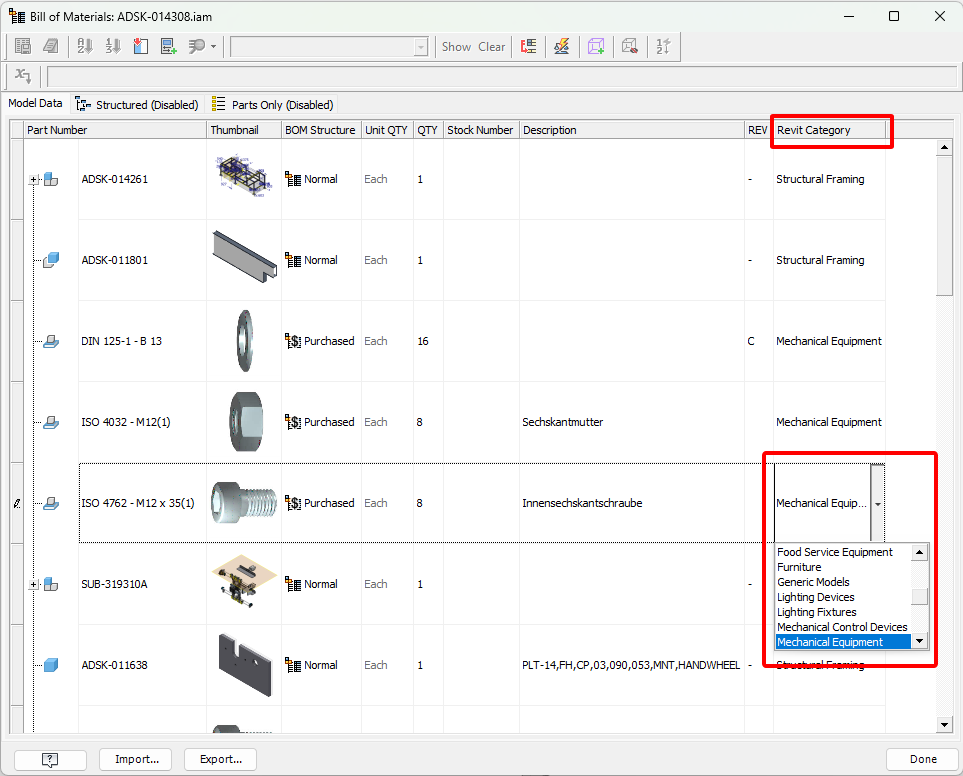The image size is (963, 776).
Task: Click the Add custom iProperty columns icon
Action: pyautogui.click(x=169, y=46)
